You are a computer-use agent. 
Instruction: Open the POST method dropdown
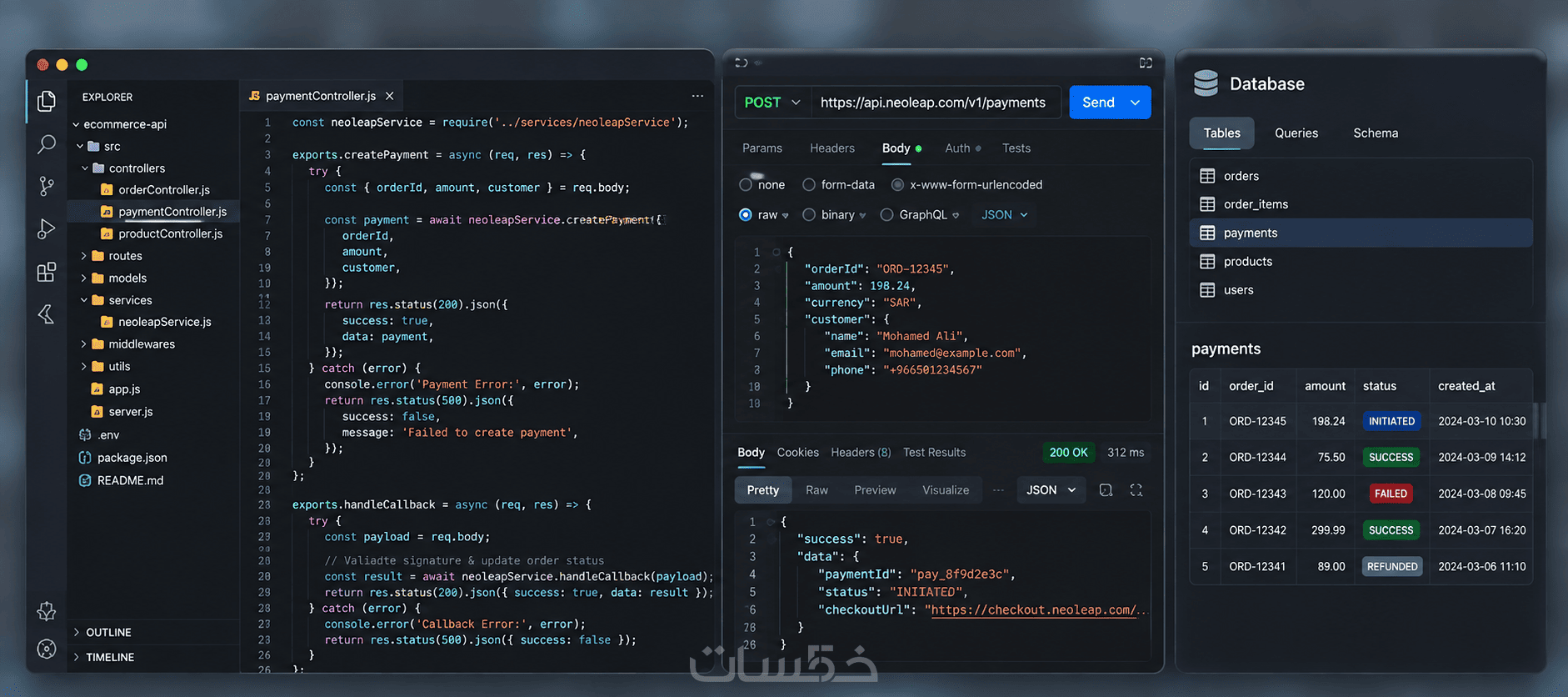772,103
